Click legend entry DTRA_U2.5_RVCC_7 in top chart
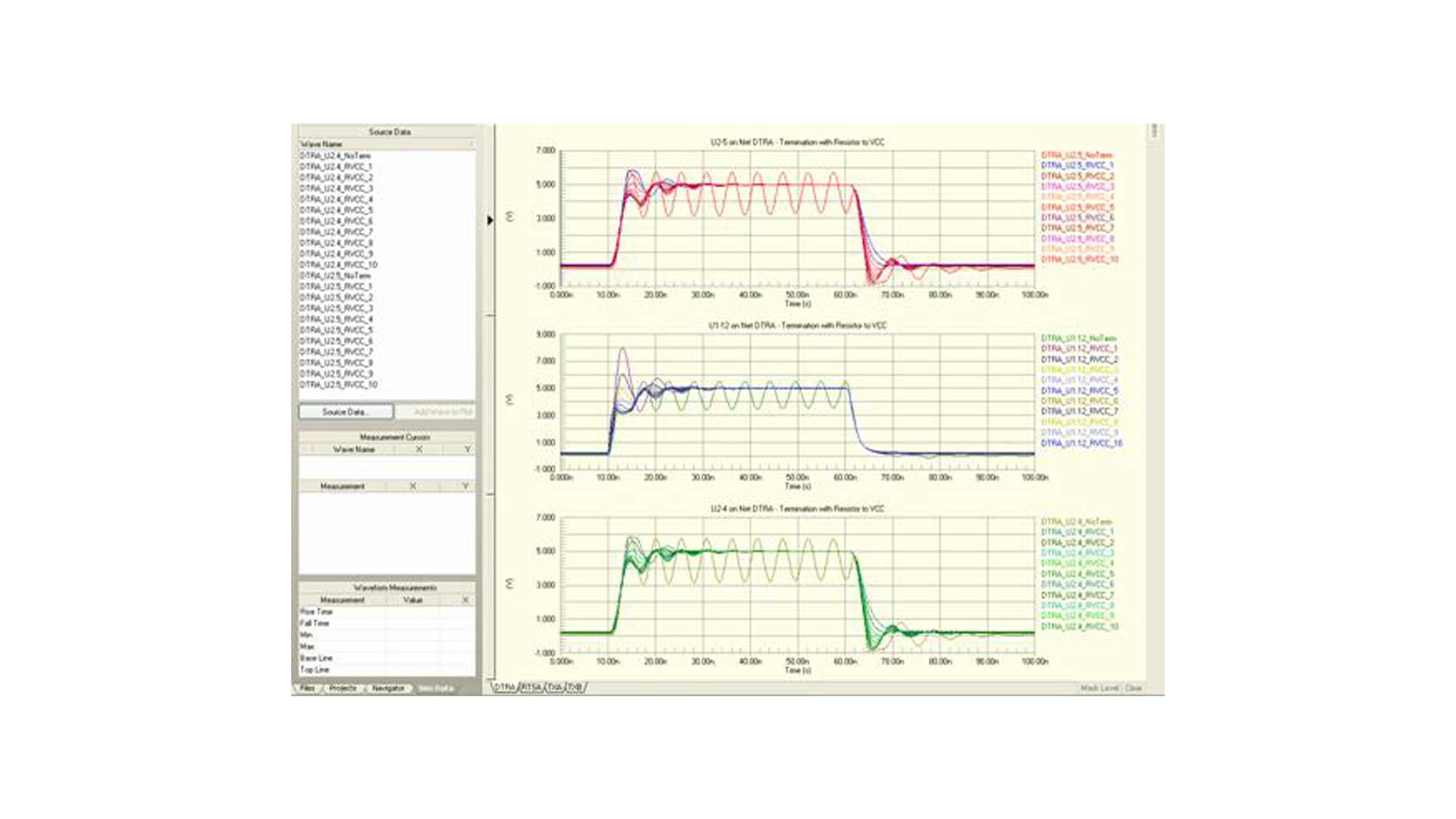This screenshot has width=1456, height=819. (1078, 228)
